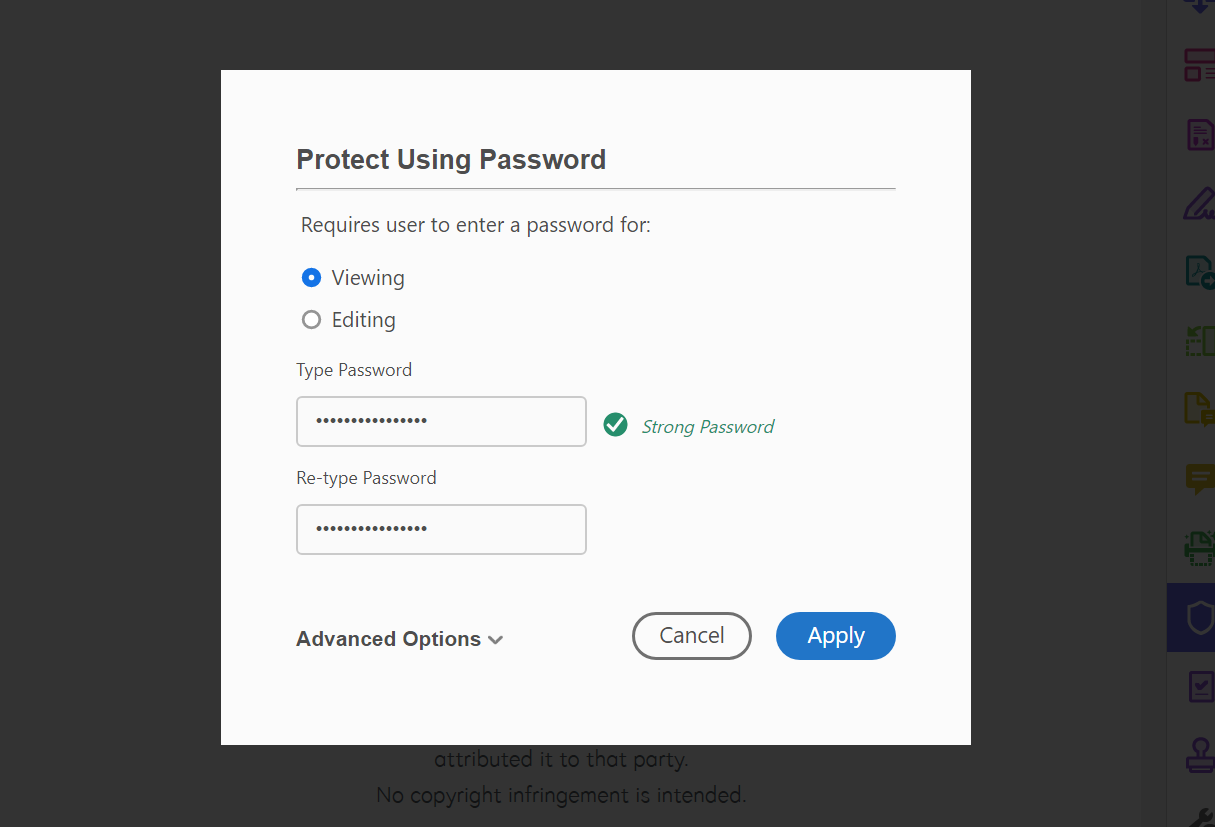Select the green printer scan icon
Viewport: 1215px width, 827px height.
tap(1199, 546)
